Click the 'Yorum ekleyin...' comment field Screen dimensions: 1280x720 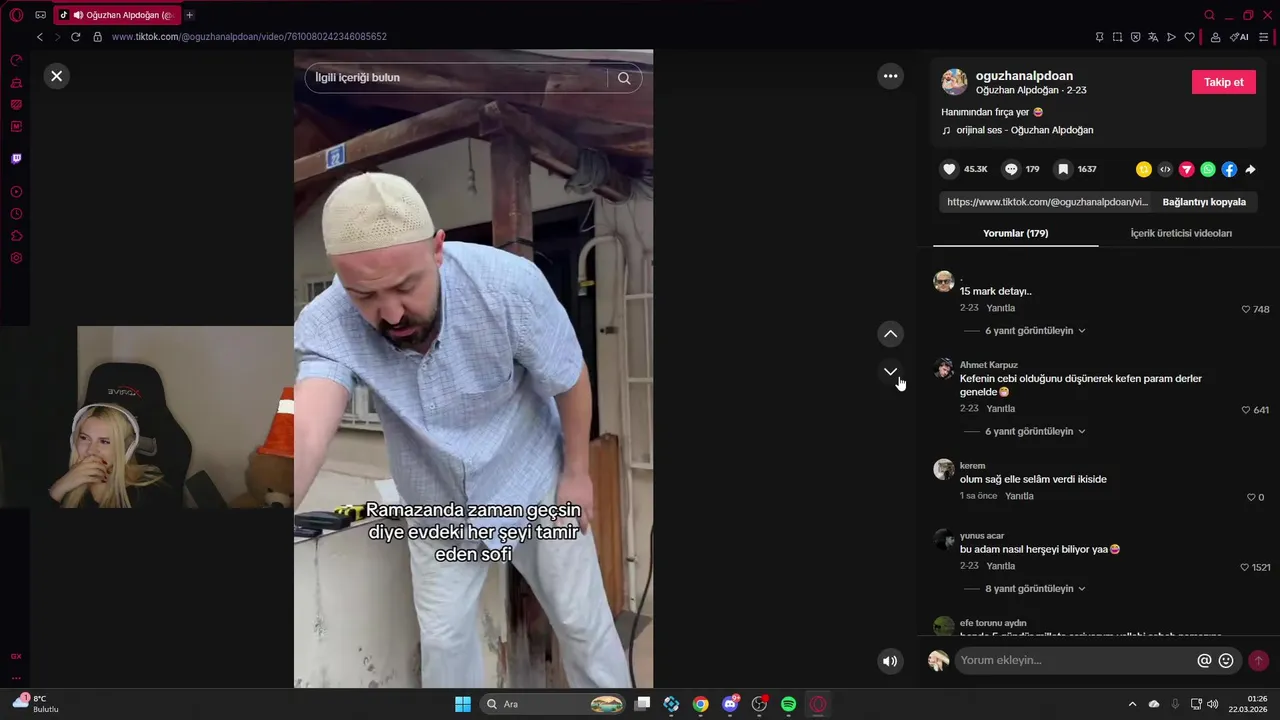pyautogui.click(x=1075, y=660)
